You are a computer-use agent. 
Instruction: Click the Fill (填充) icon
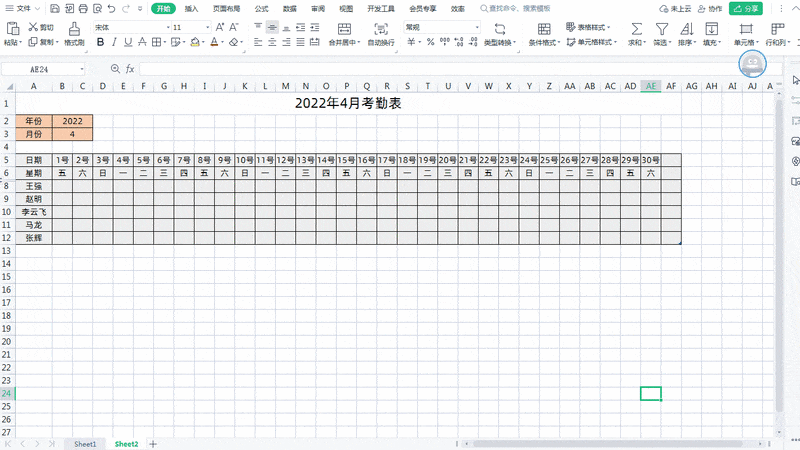click(x=712, y=29)
